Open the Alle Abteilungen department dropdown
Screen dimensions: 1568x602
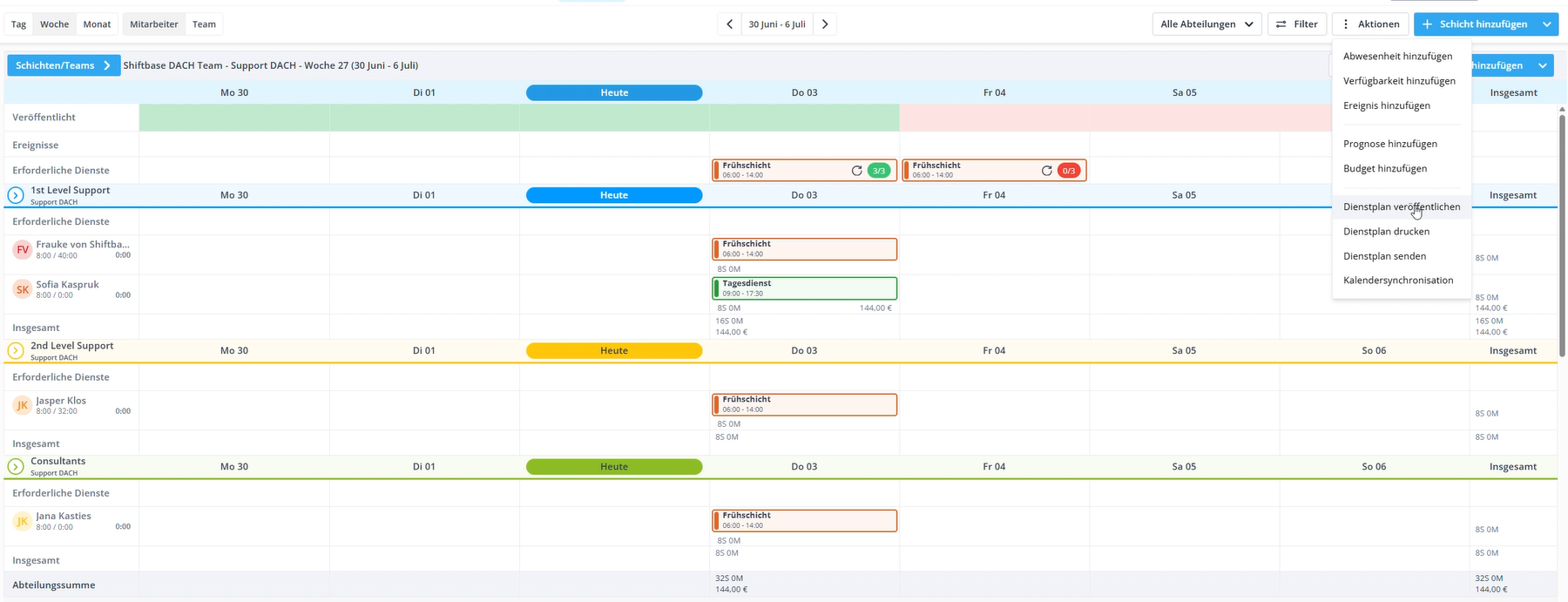1206,24
